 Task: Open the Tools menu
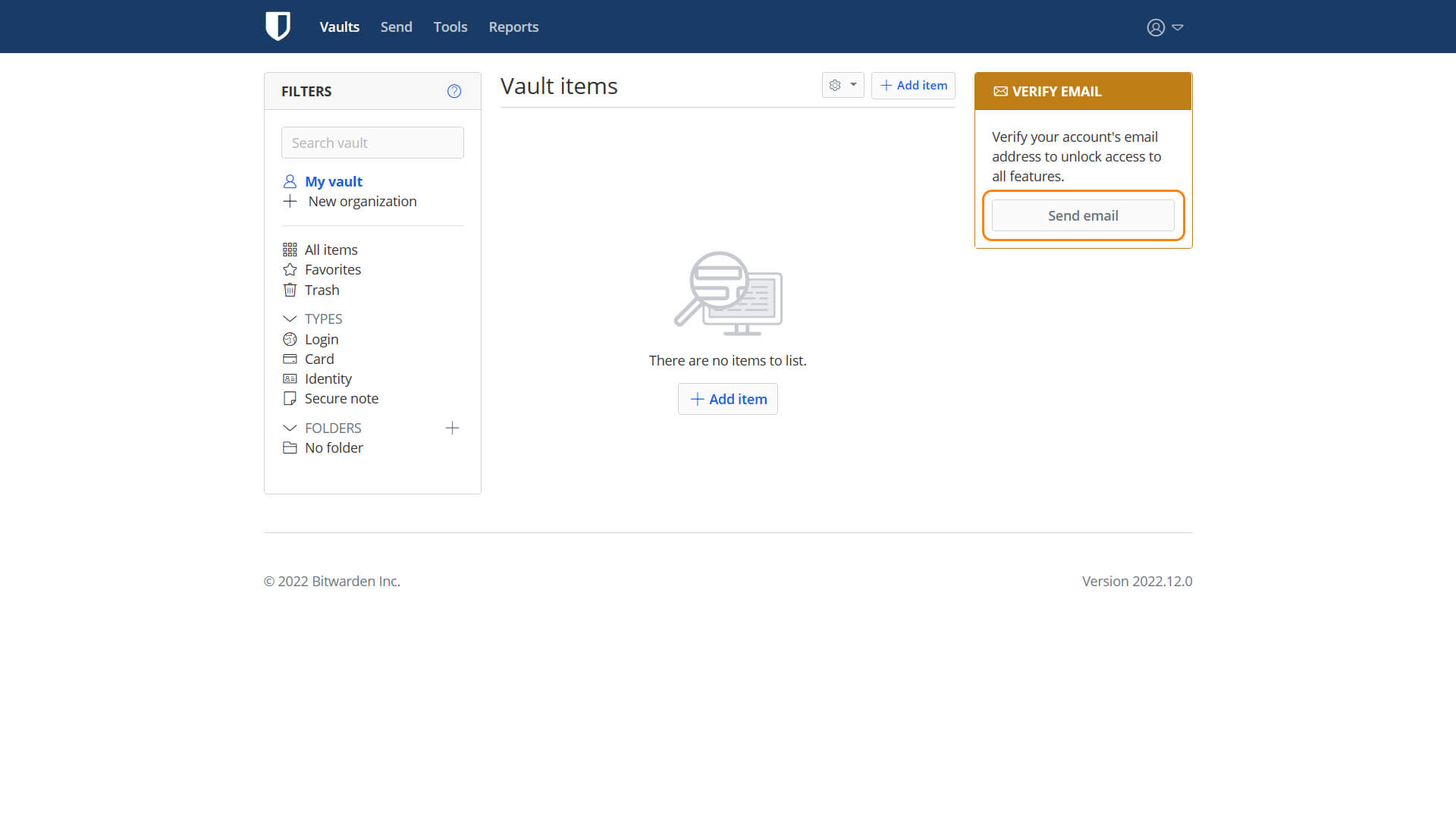[450, 27]
